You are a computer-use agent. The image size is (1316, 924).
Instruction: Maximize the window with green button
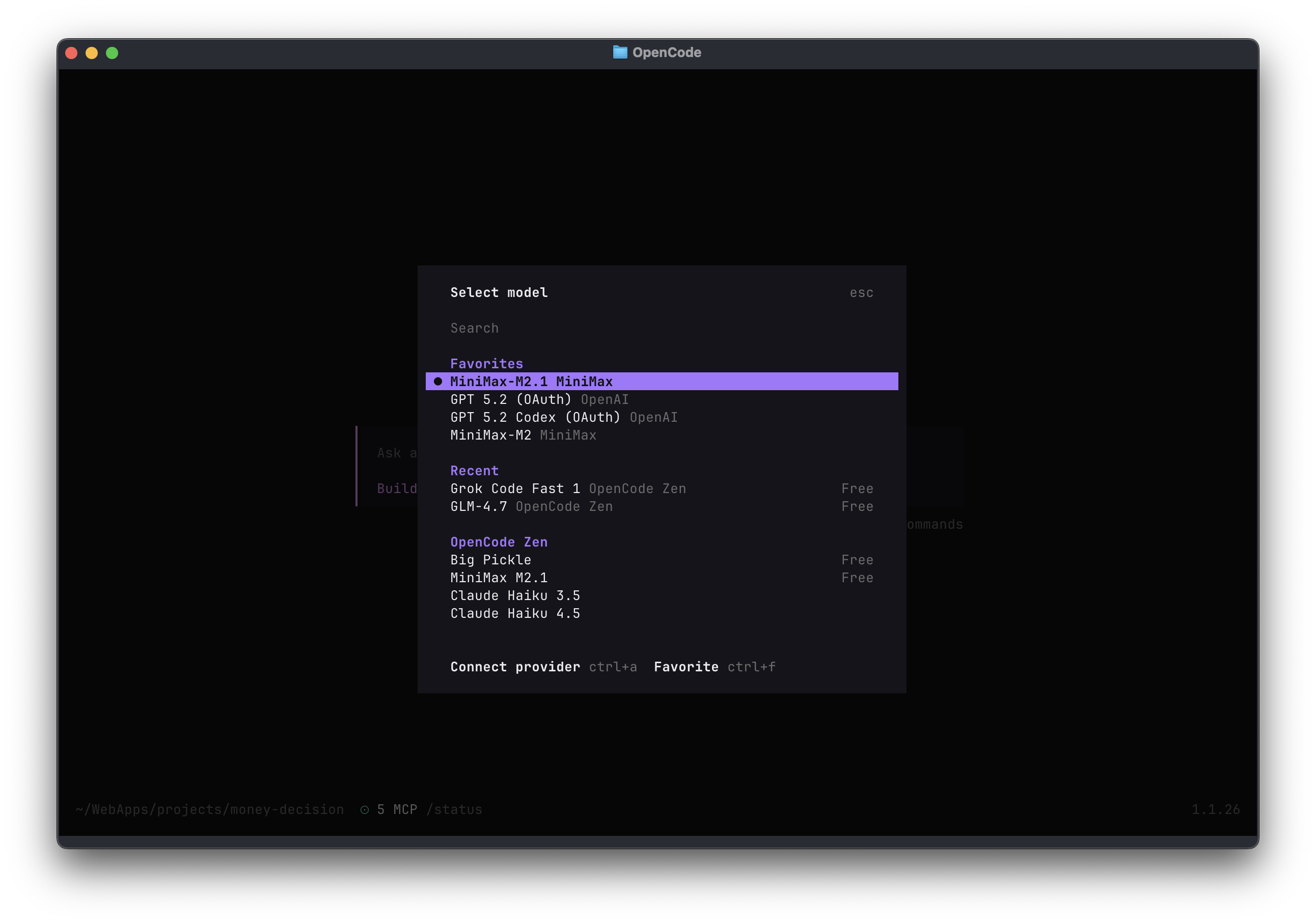(x=113, y=53)
